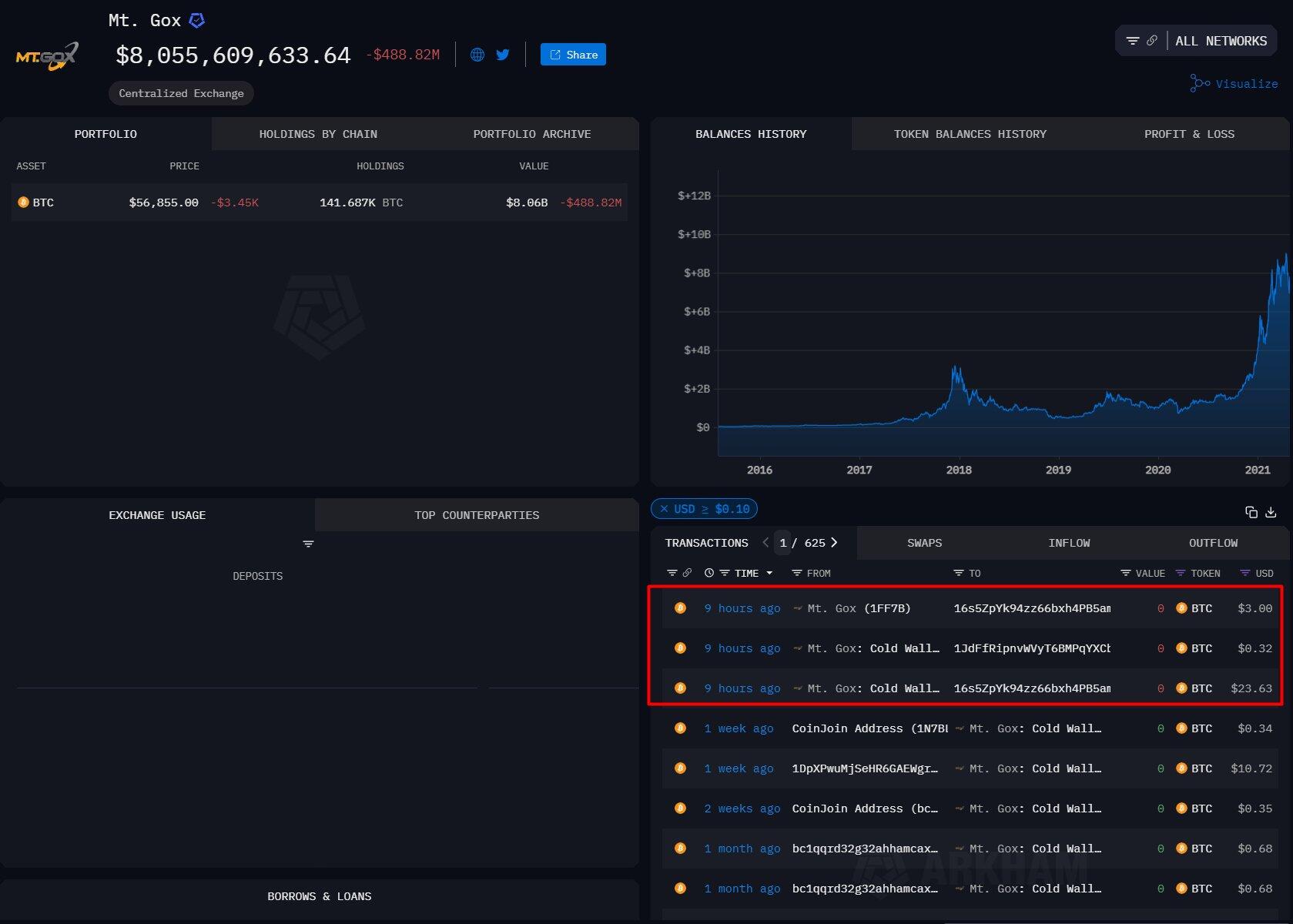Click the BTC coin icon in portfolio
Viewport: 1293px width, 924px height.
tap(23, 203)
